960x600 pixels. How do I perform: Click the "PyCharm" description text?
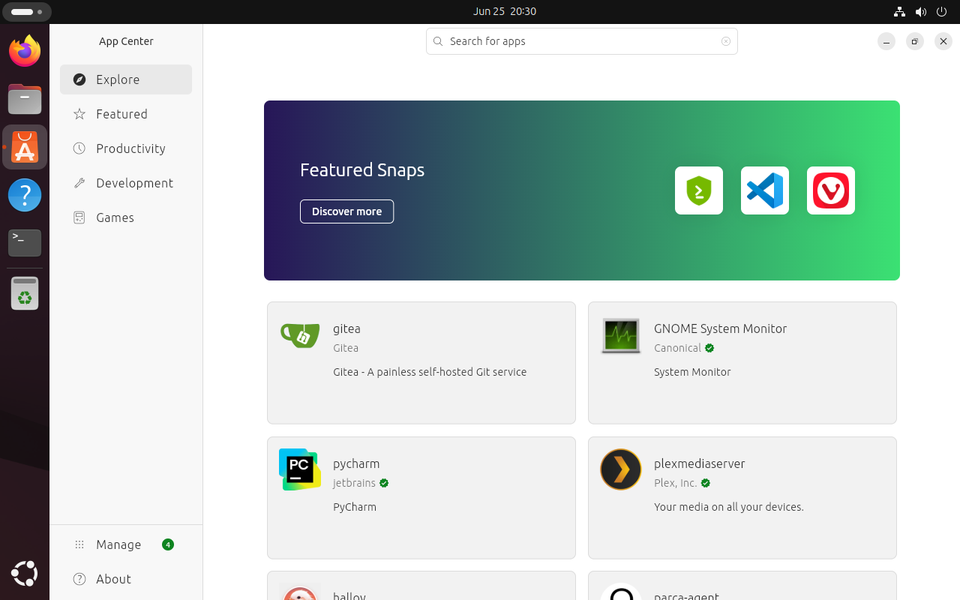(x=354, y=507)
